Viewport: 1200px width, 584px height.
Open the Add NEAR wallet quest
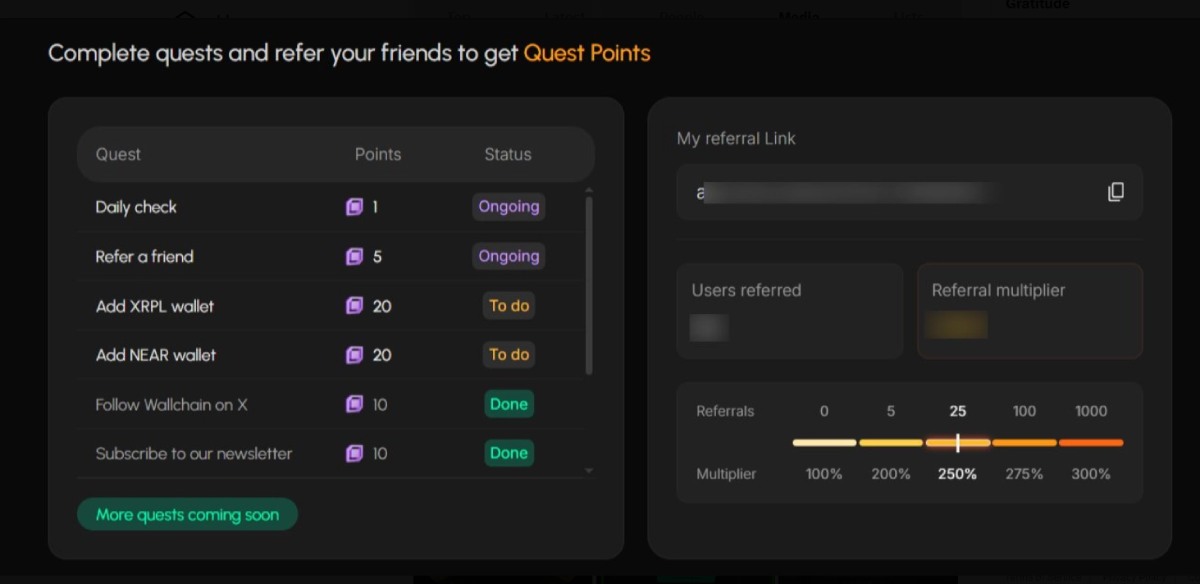(156, 355)
